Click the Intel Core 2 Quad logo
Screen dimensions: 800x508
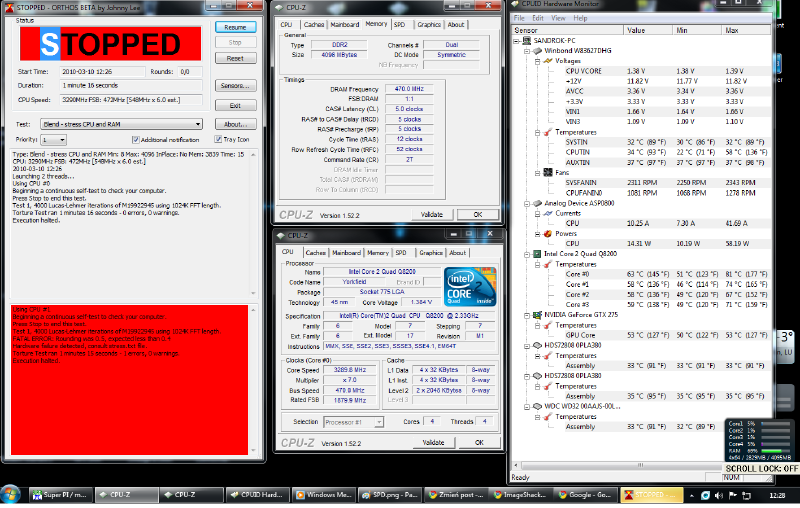[x=470, y=287]
